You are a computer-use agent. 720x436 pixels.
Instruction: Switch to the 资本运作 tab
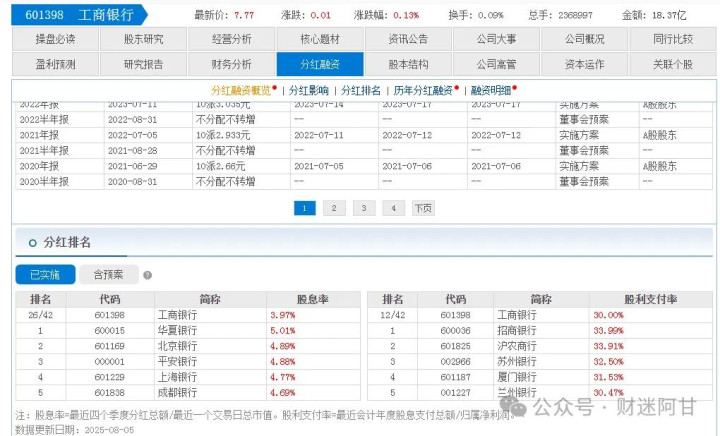pyautogui.click(x=585, y=64)
